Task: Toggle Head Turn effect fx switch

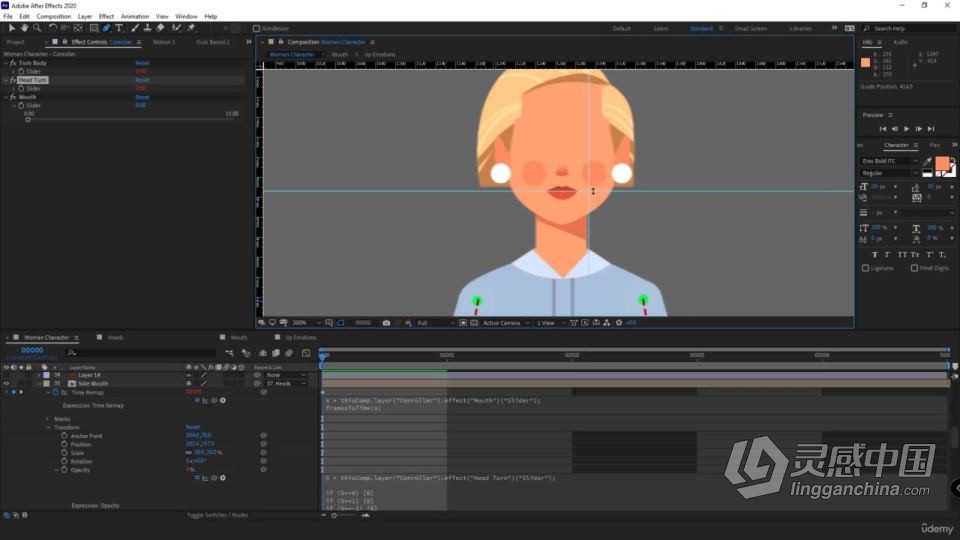Action: pyautogui.click(x=13, y=80)
